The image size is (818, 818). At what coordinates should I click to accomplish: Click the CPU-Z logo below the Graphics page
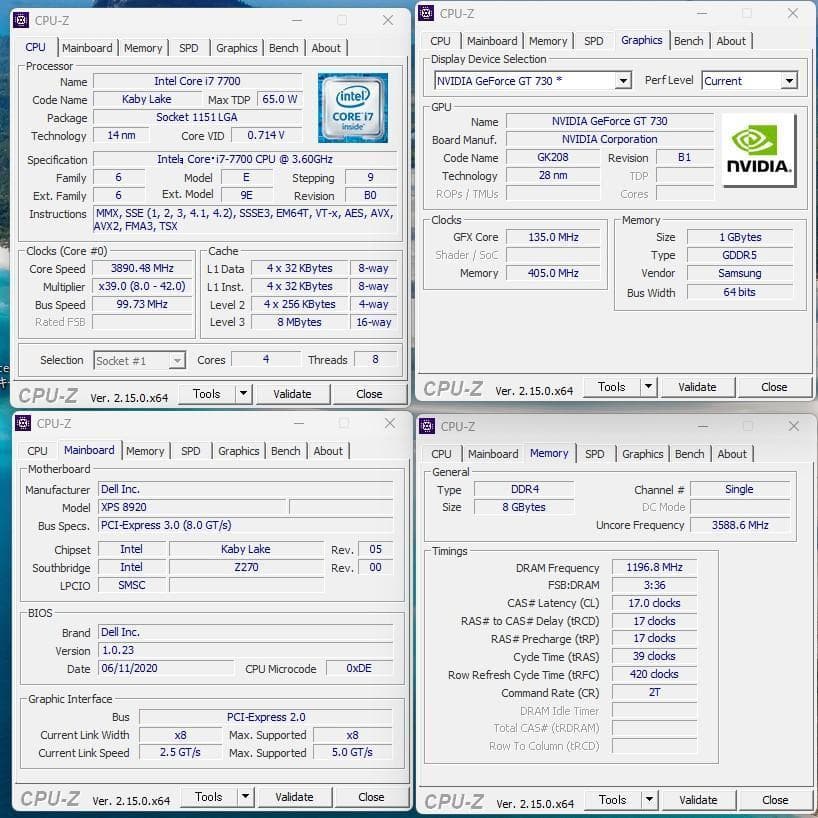pyautogui.click(x=453, y=387)
